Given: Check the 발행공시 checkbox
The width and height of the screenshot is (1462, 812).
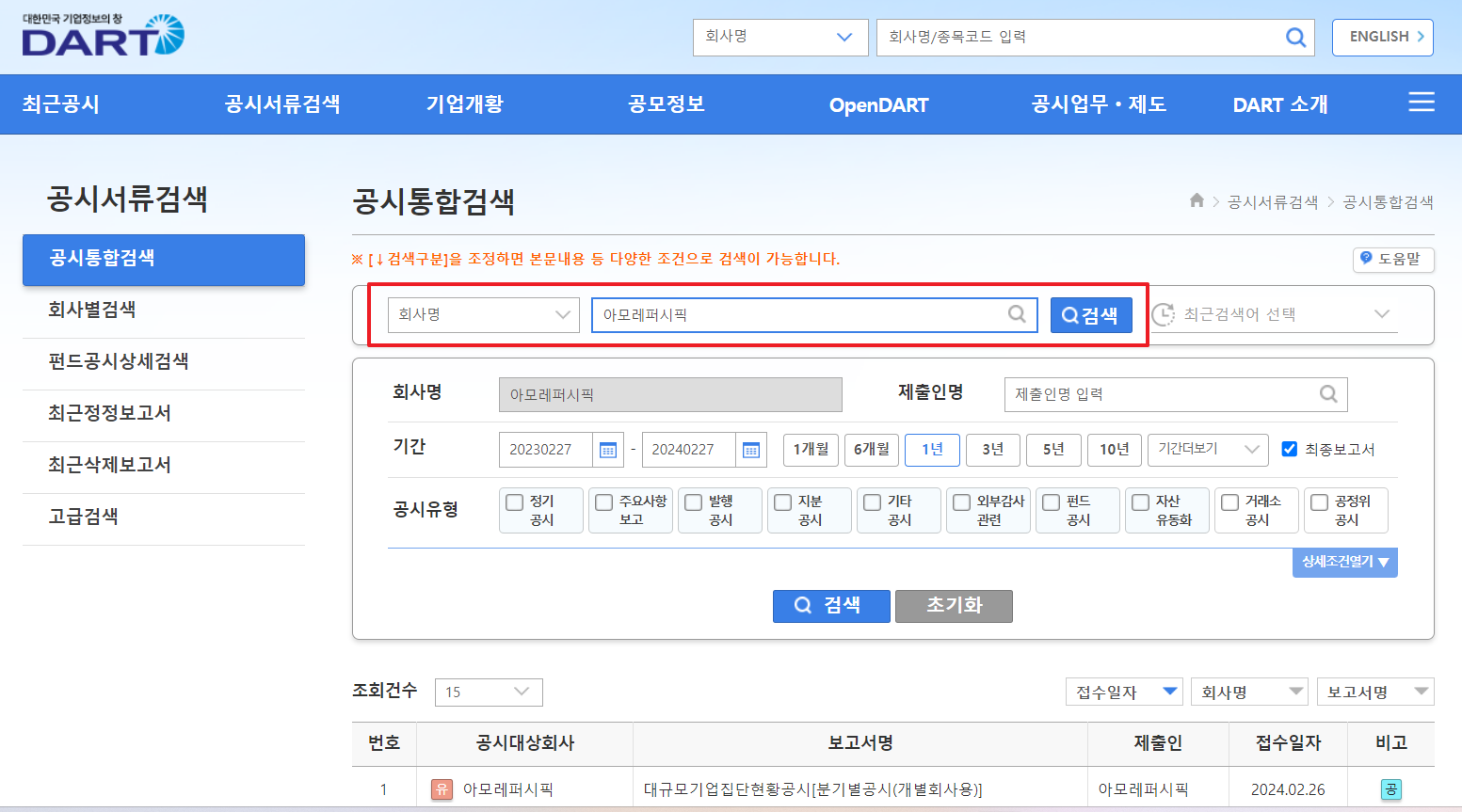Looking at the screenshot, I should pyautogui.click(x=693, y=502).
